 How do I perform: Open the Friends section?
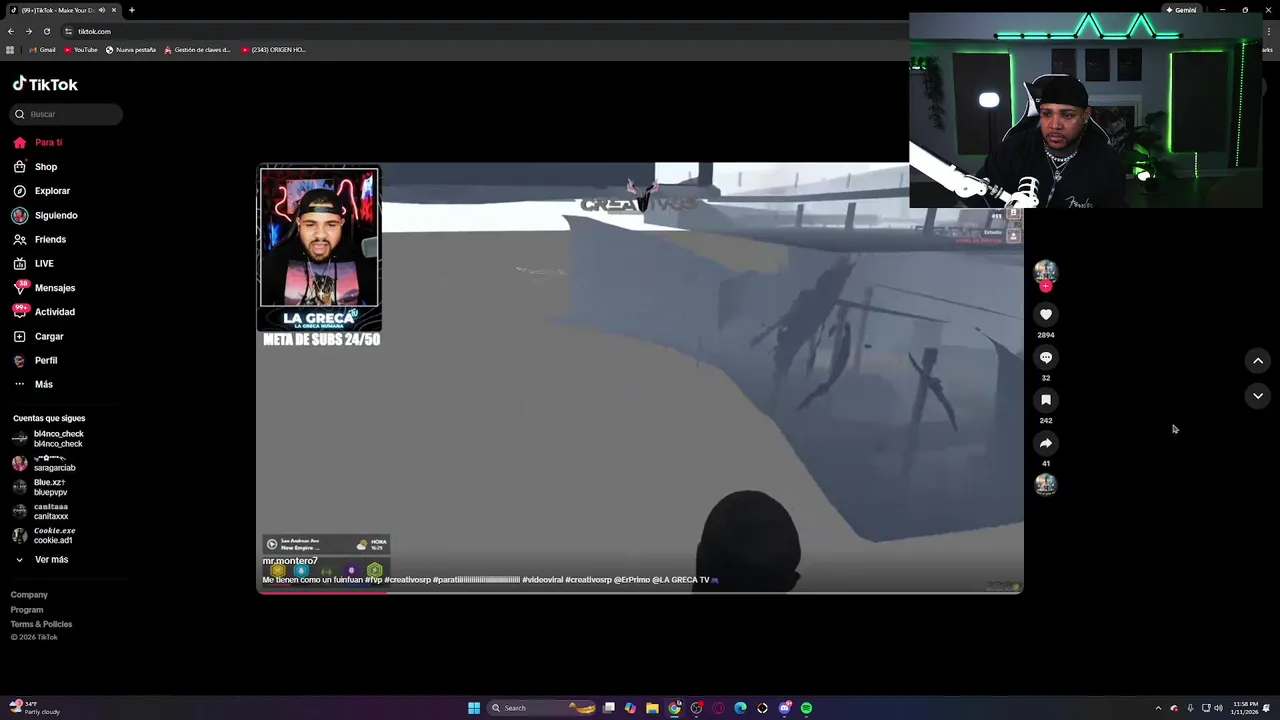click(40, 240)
